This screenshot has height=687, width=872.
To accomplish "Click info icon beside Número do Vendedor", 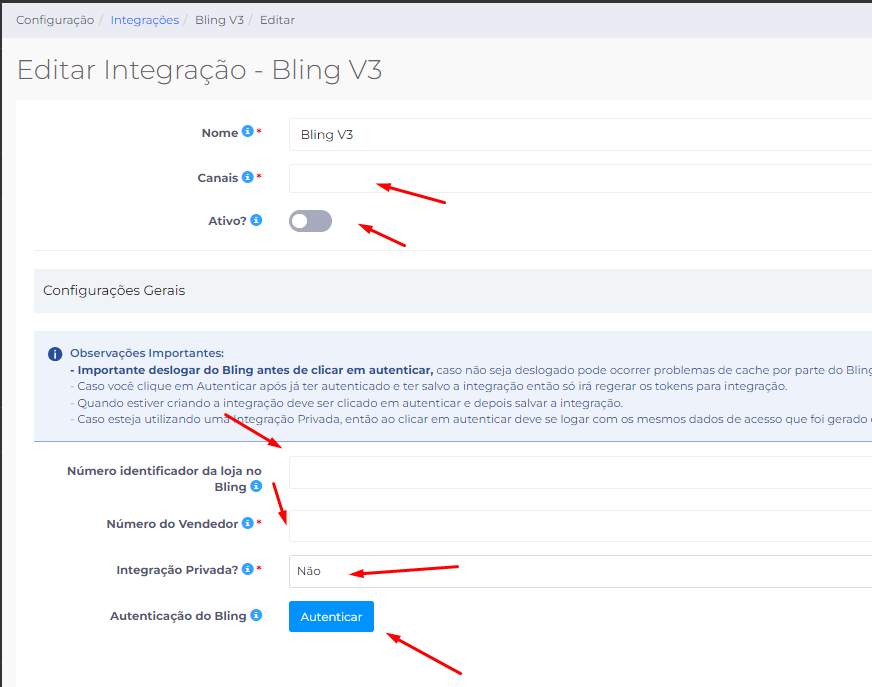I will pos(247,523).
